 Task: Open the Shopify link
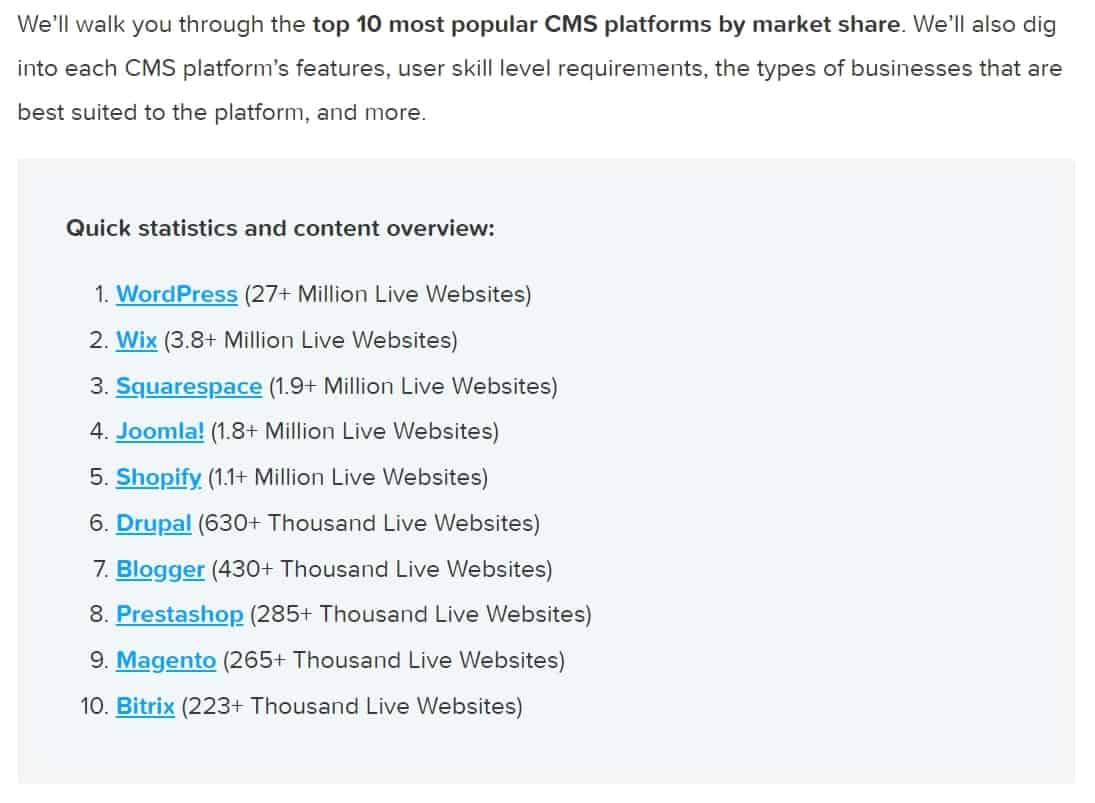tap(159, 478)
